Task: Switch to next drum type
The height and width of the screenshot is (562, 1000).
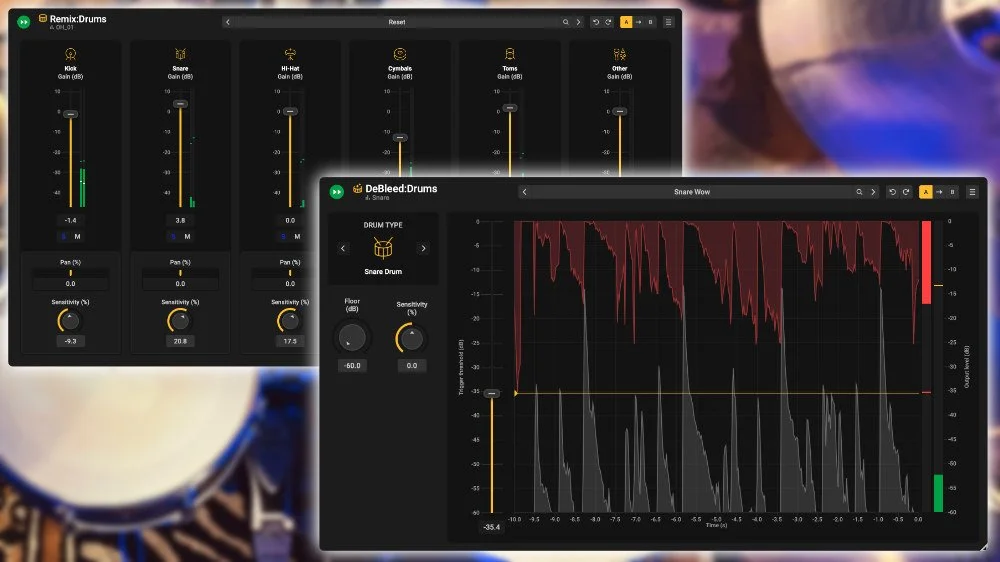Action: 423,248
